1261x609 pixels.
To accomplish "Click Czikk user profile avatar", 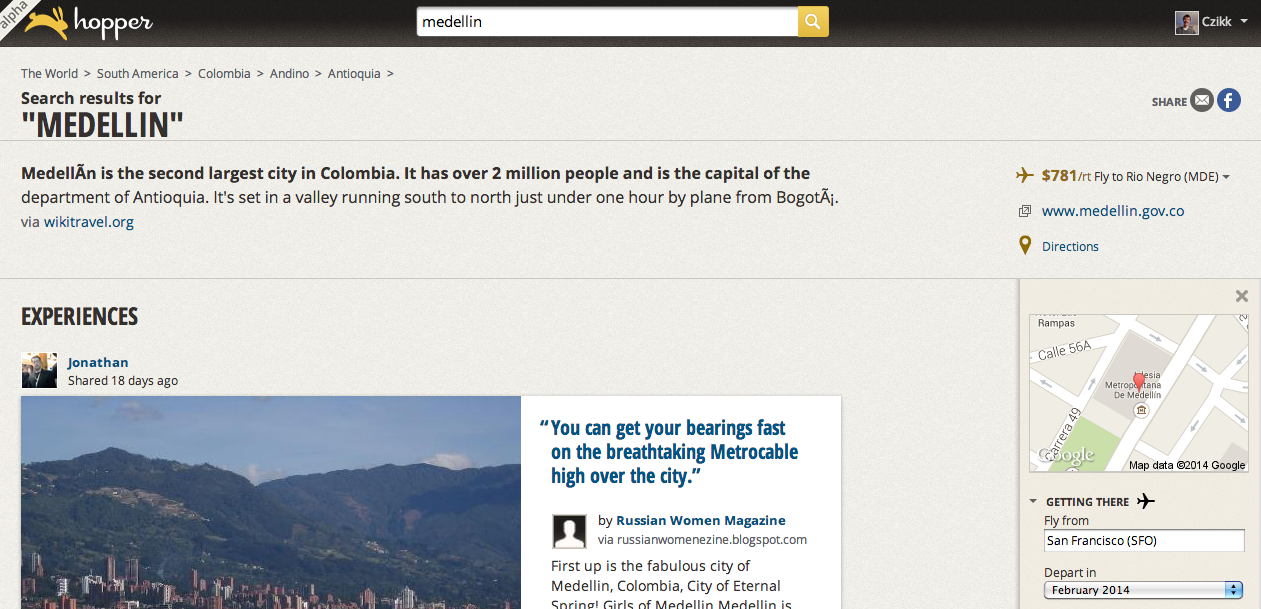I will pyautogui.click(x=1186, y=22).
